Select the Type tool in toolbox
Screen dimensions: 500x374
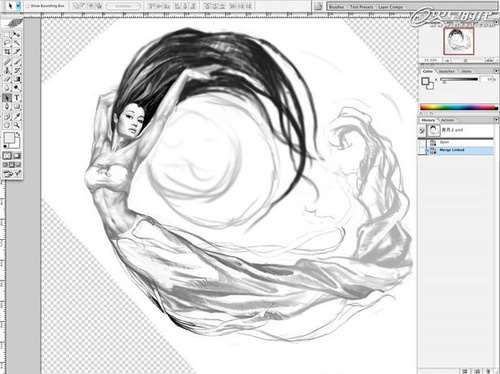pyautogui.click(x=17, y=98)
